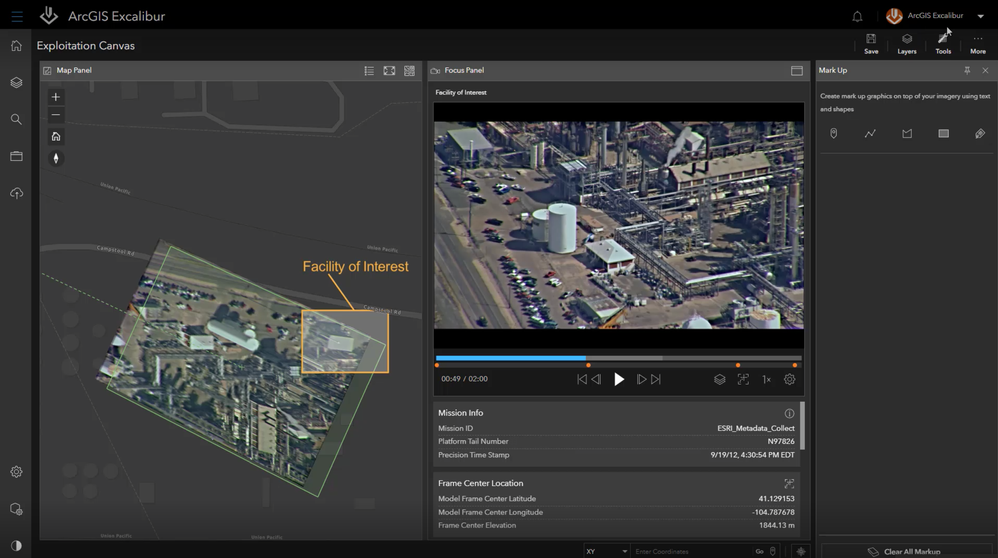Select the polyline markup tool

pyautogui.click(x=870, y=134)
